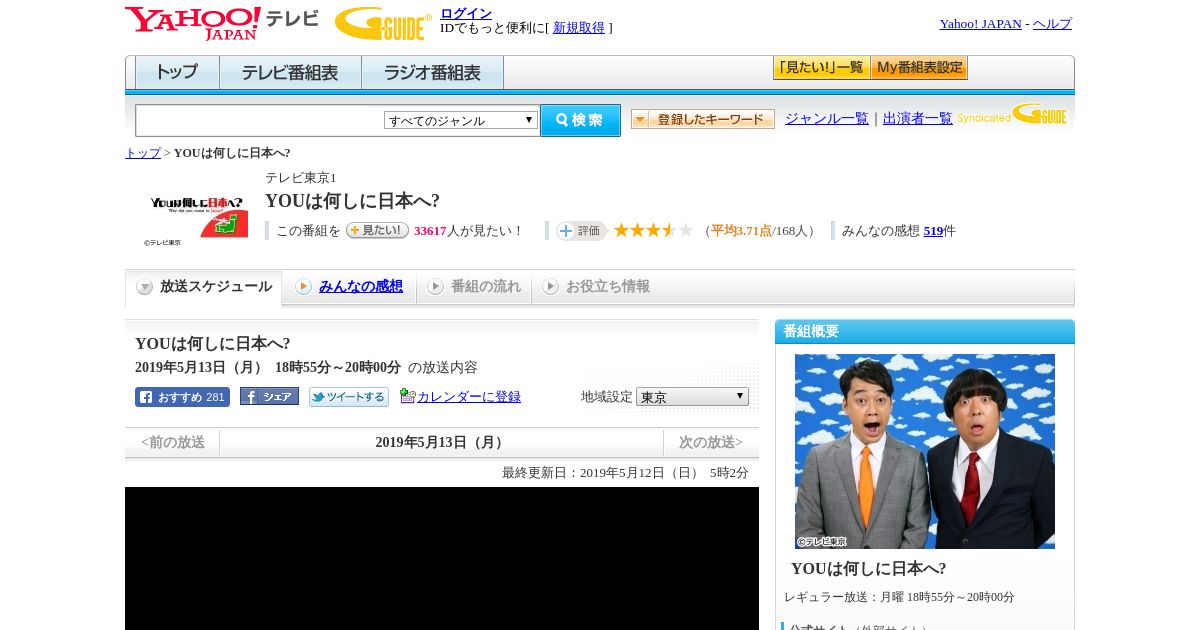This screenshot has width=1200, height=630.
Task: Switch to the みんなの感想 tab
Action: click(x=349, y=287)
